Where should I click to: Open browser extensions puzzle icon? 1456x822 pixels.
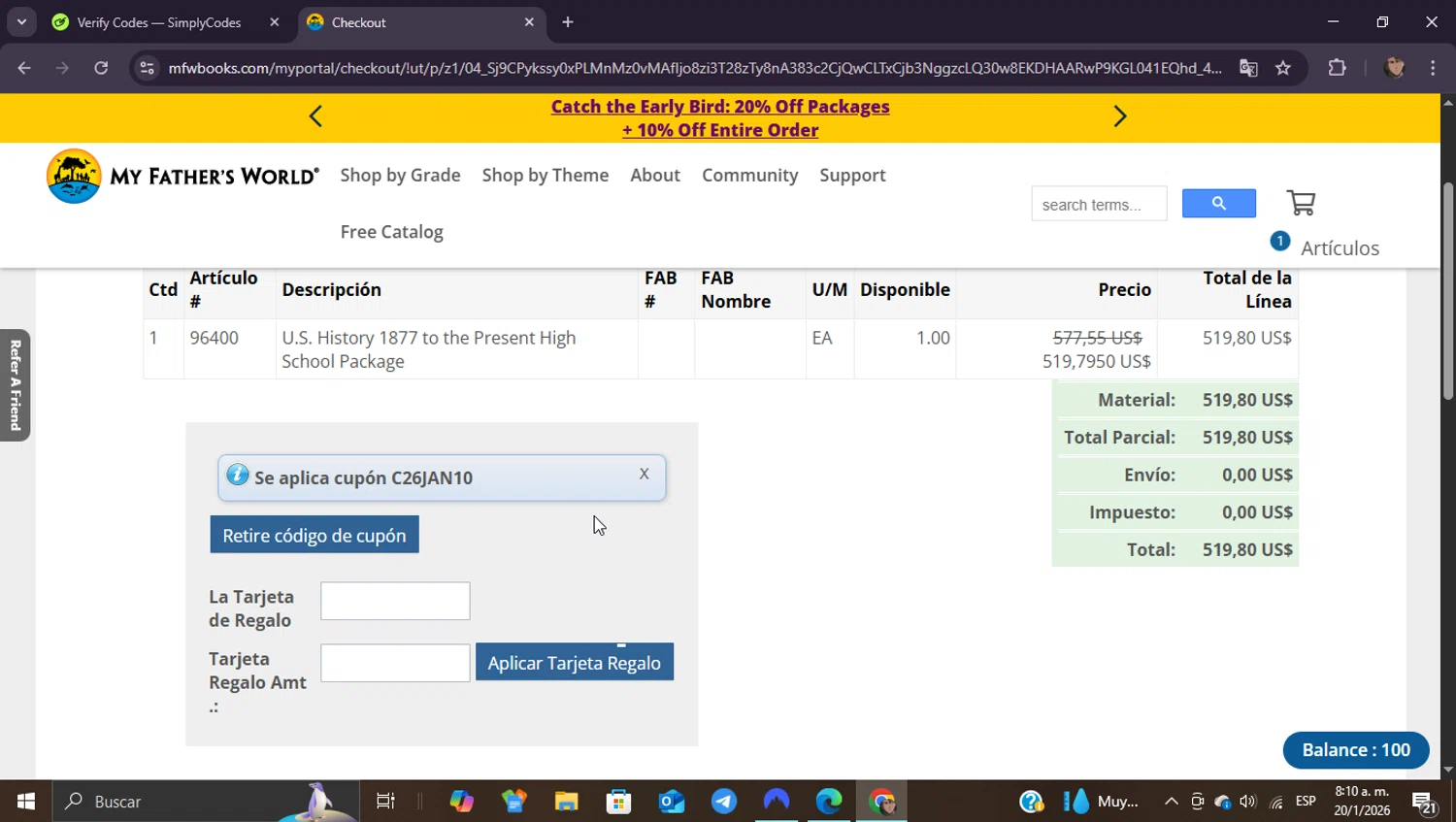pyautogui.click(x=1338, y=68)
